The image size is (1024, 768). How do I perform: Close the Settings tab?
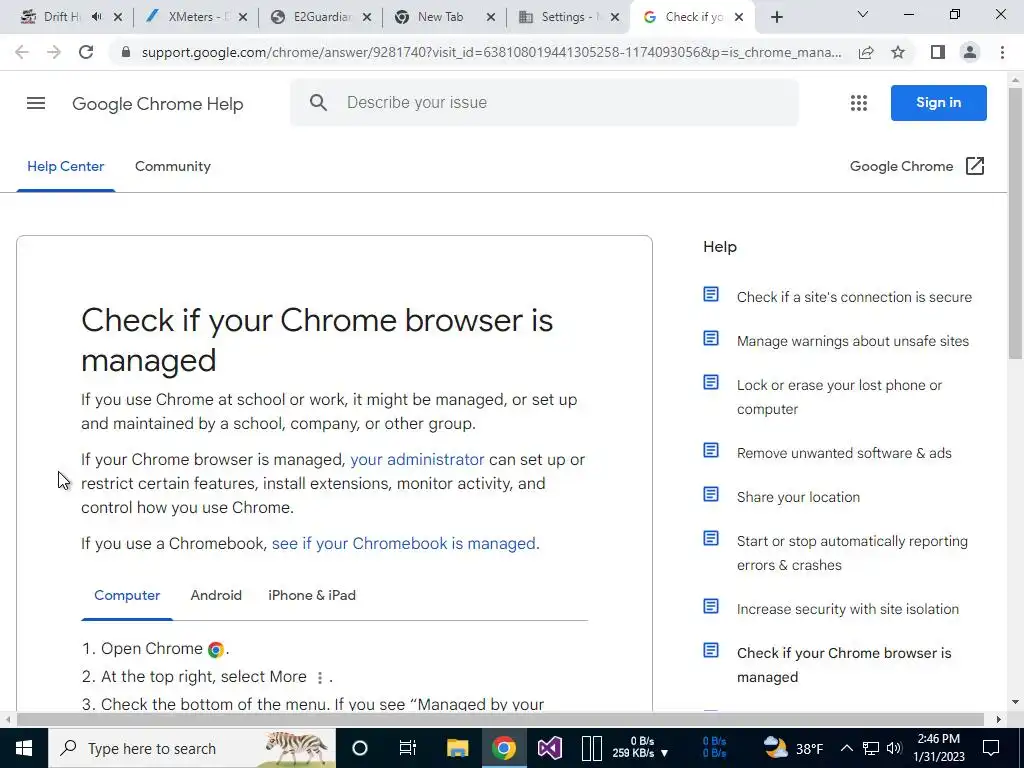click(615, 18)
